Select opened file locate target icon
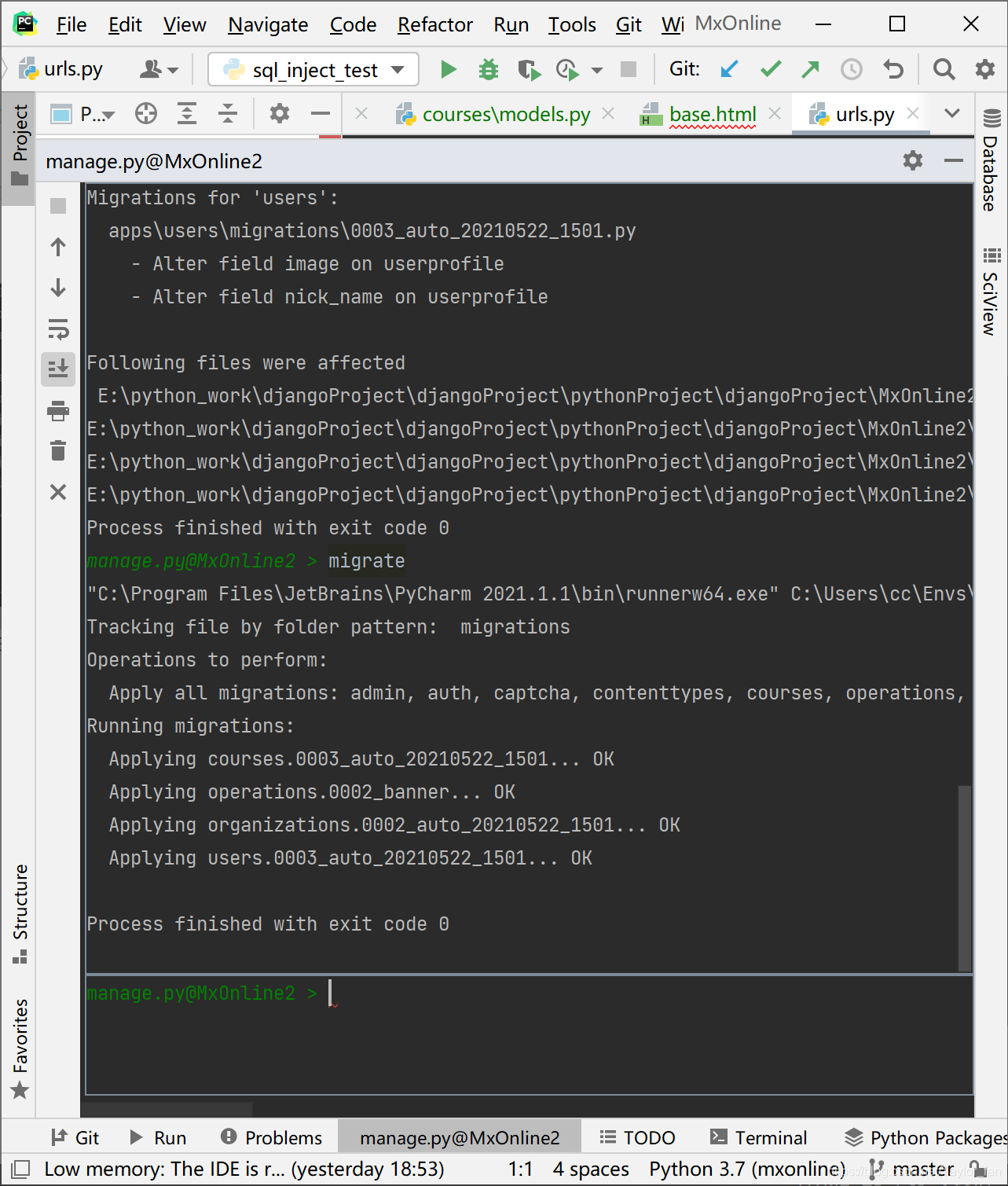The width and height of the screenshot is (1008, 1186). (145, 114)
